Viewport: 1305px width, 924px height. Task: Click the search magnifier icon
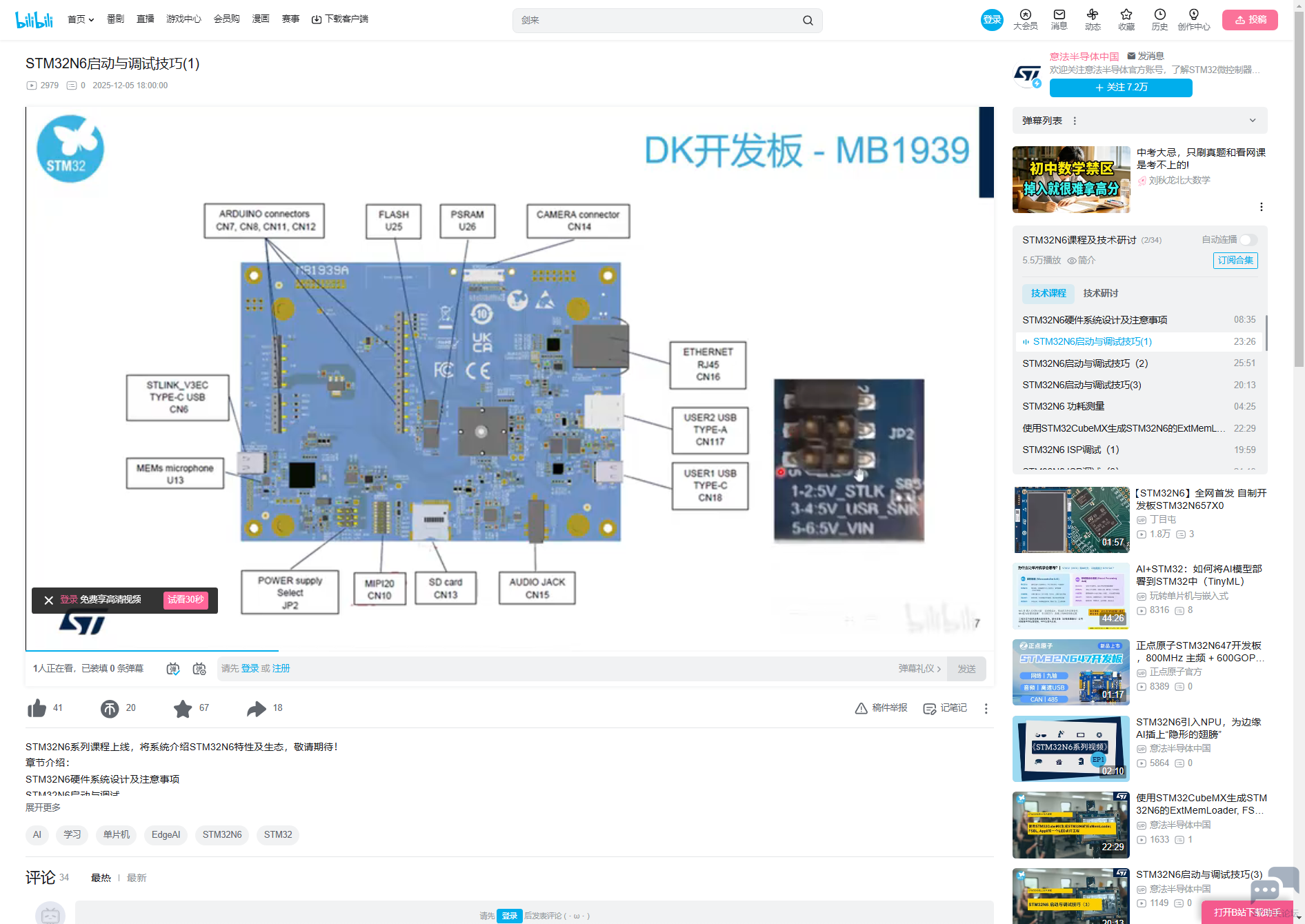pos(808,21)
